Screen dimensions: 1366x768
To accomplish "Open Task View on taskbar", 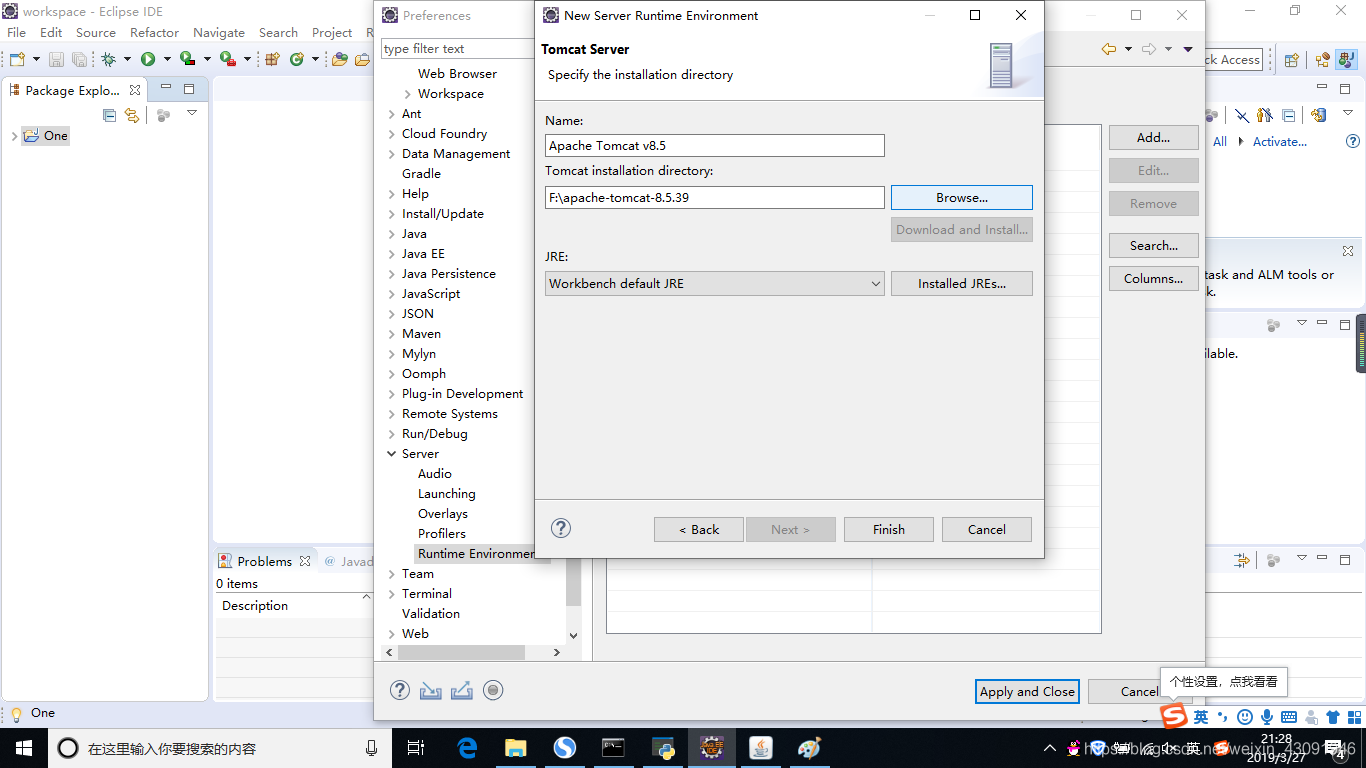I will 417,748.
